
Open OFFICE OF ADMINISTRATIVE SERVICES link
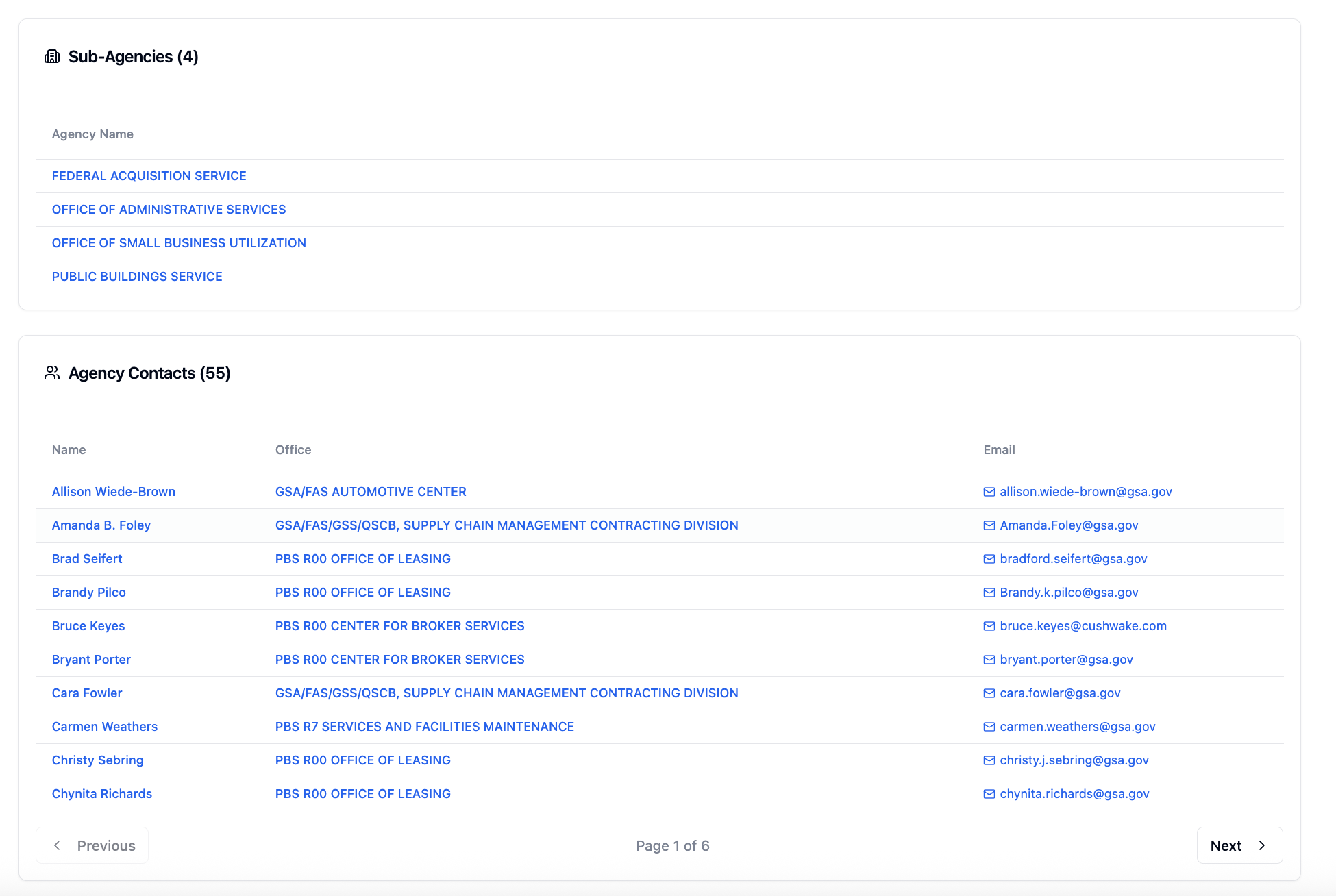pos(169,210)
